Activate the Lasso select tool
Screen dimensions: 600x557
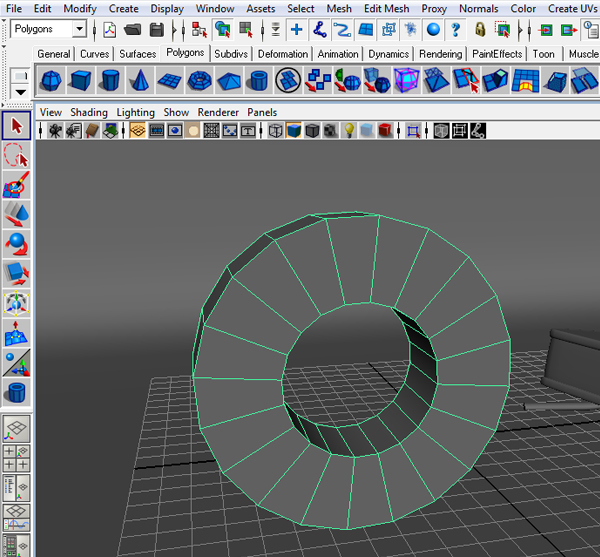pyautogui.click(x=16, y=155)
